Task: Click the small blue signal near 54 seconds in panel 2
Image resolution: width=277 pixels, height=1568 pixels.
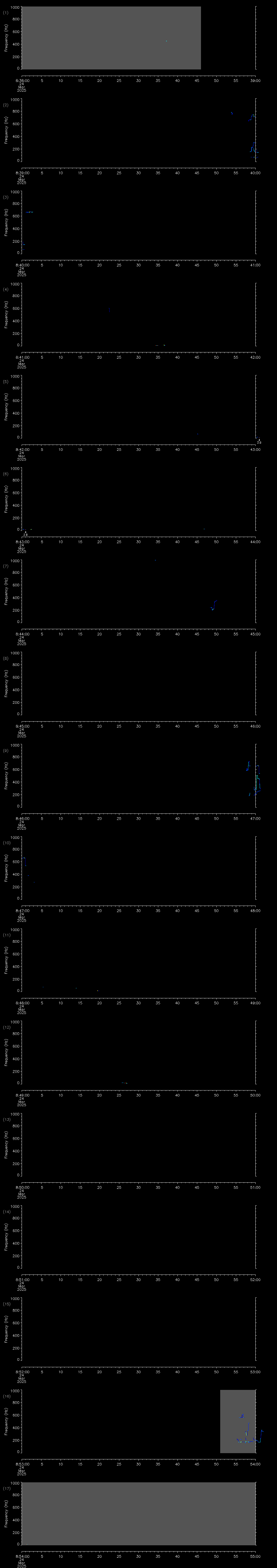Action: [231, 113]
